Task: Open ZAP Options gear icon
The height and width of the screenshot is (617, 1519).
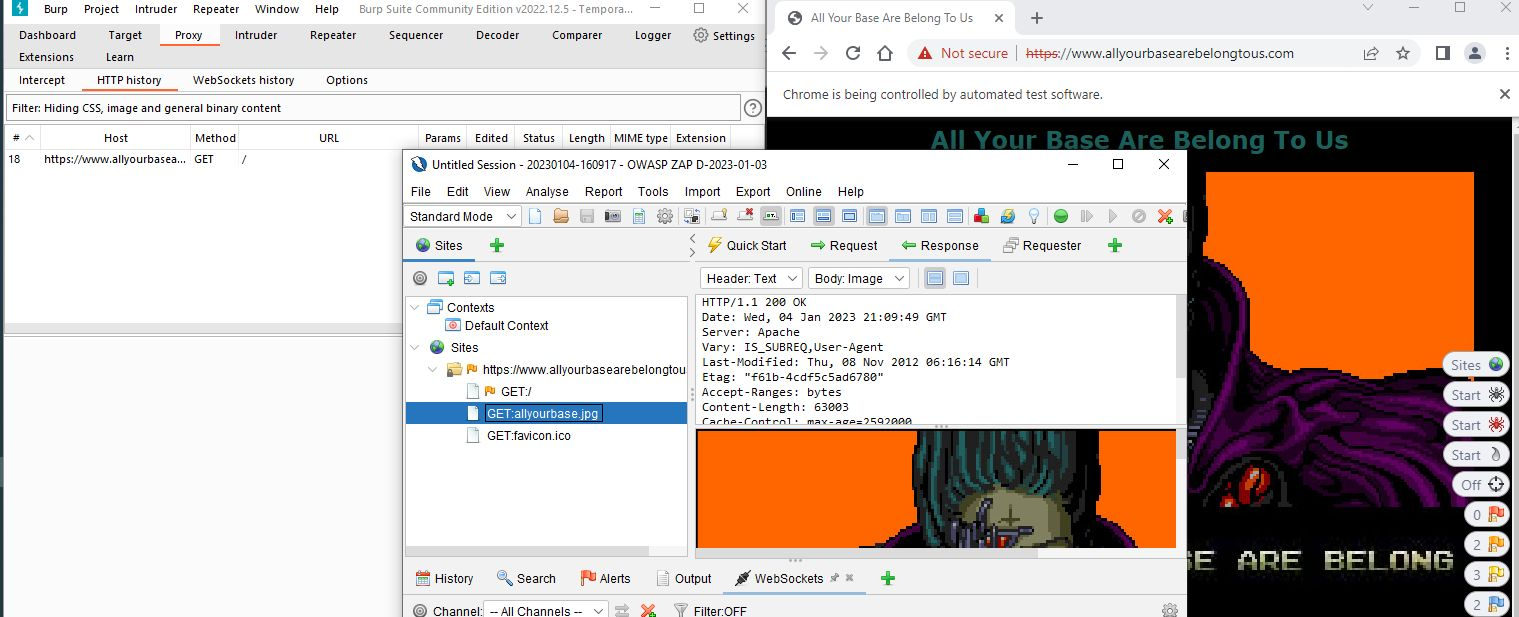Action: point(665,216)
